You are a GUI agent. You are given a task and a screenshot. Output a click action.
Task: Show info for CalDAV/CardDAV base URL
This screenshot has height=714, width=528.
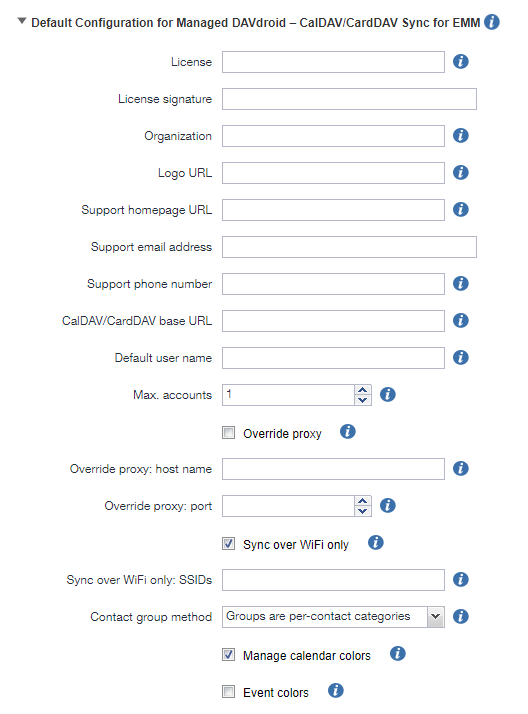click(x=461, y=321)
